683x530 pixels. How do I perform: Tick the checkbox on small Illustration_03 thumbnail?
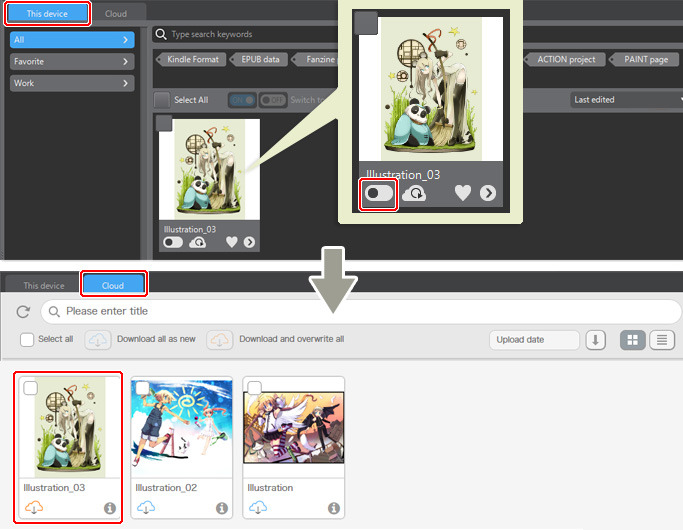(x=164, y=123)
